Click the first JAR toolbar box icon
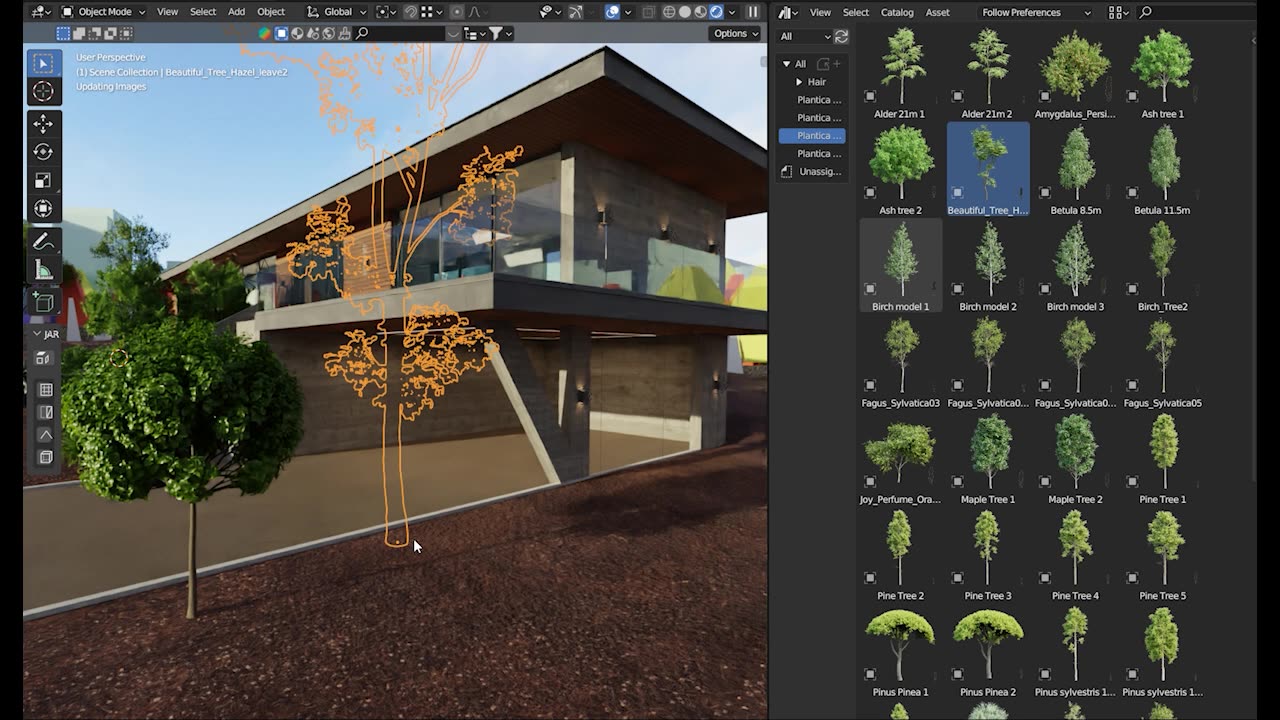 pyautogui.click(x=43, y=358)
